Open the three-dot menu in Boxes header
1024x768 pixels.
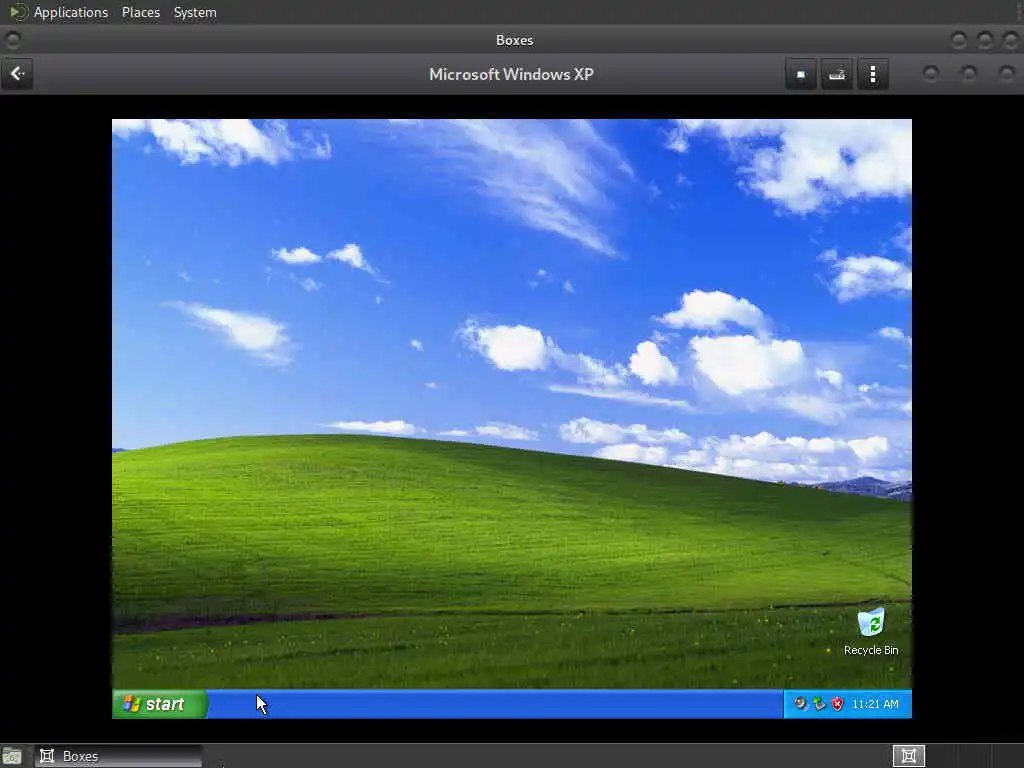[x=872, y=74]
